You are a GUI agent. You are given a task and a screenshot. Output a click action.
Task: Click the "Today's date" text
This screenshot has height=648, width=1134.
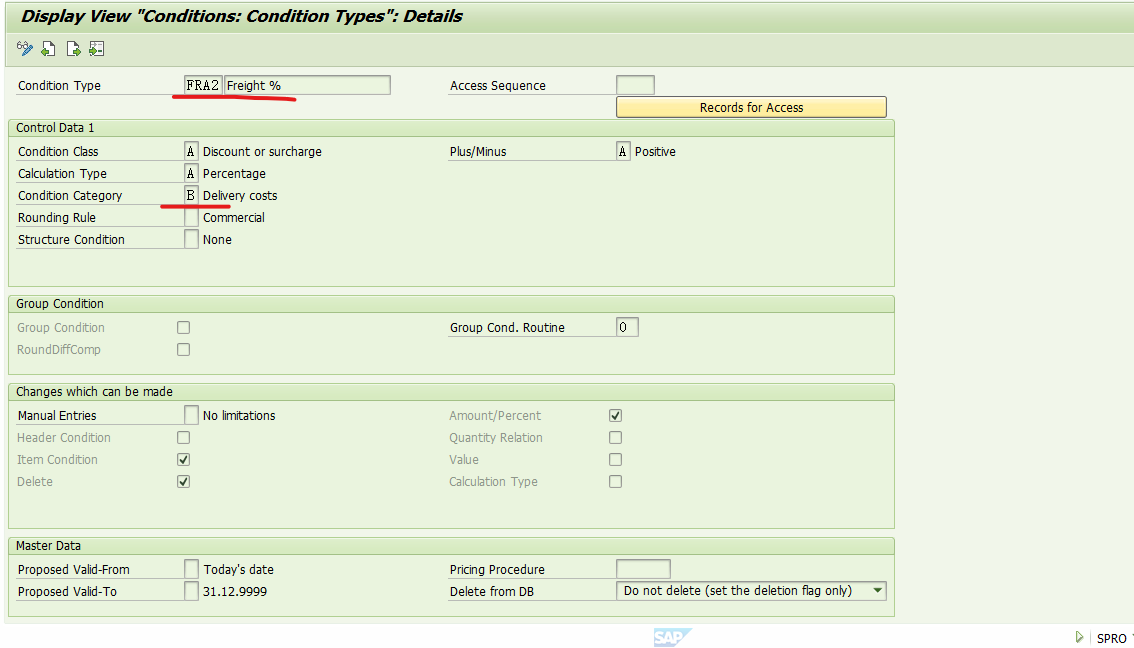point(239,570)
